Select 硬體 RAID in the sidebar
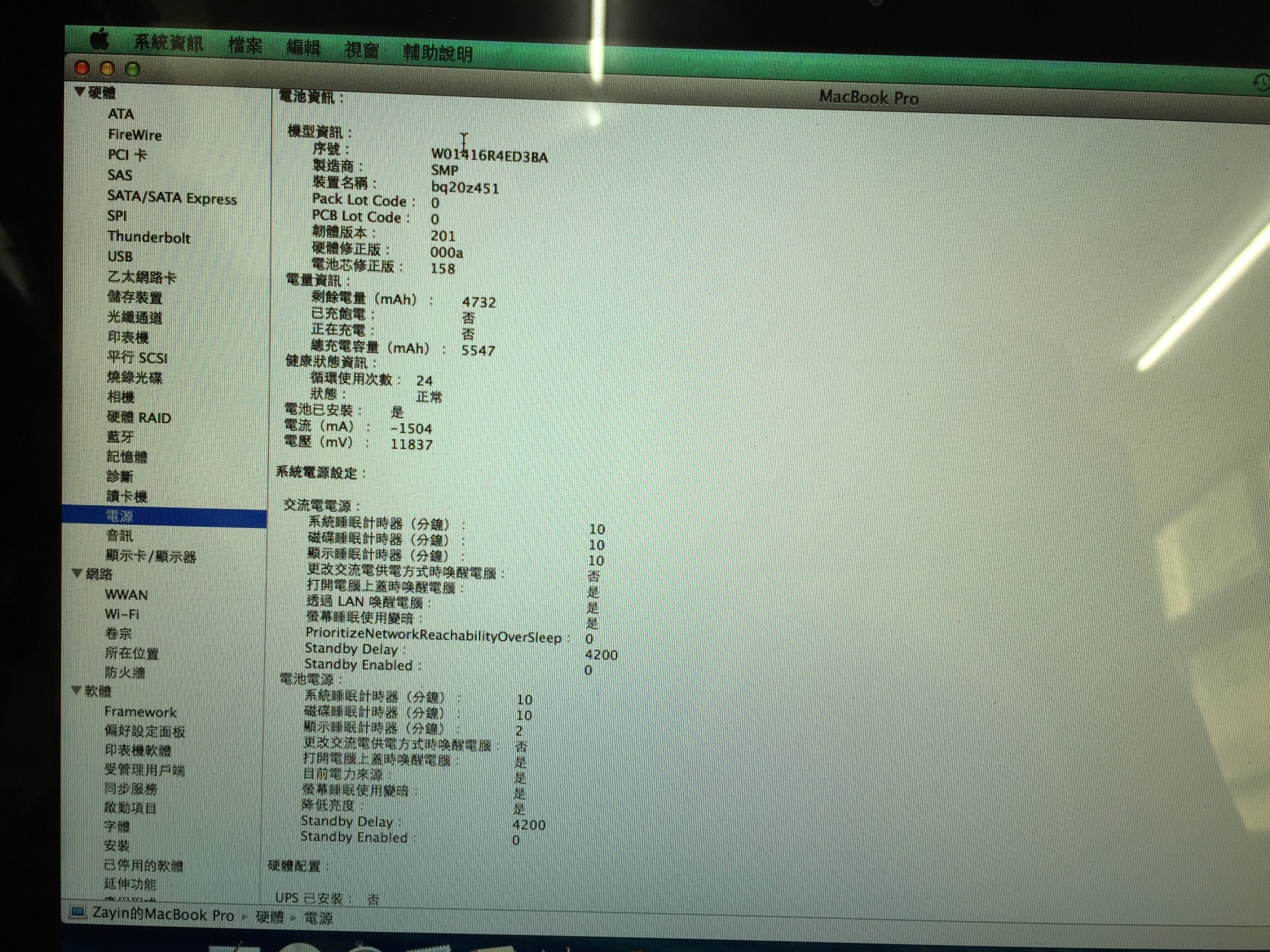The image size is (1270, 952). point(139,417)
